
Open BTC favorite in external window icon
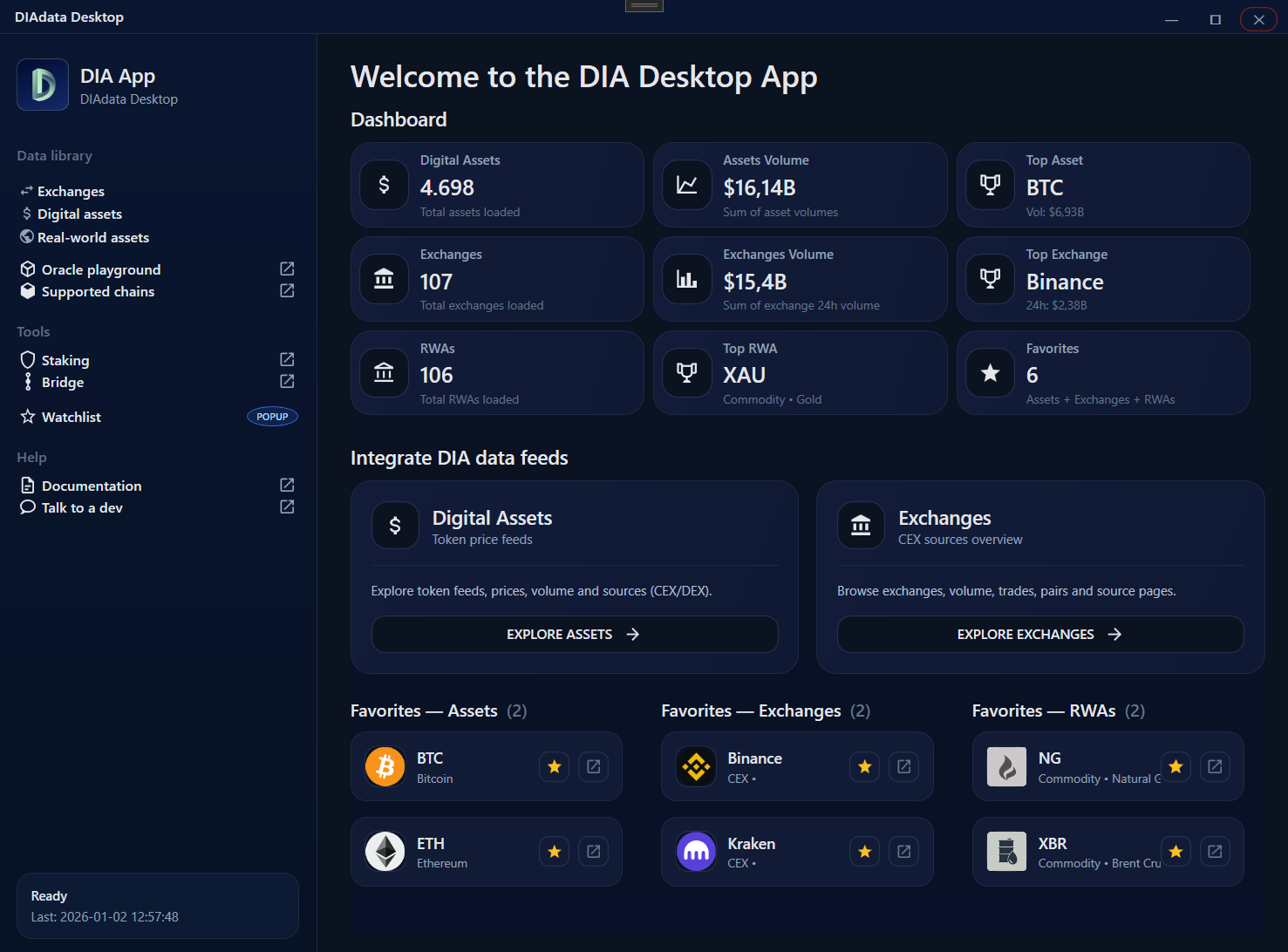point(593,766)
